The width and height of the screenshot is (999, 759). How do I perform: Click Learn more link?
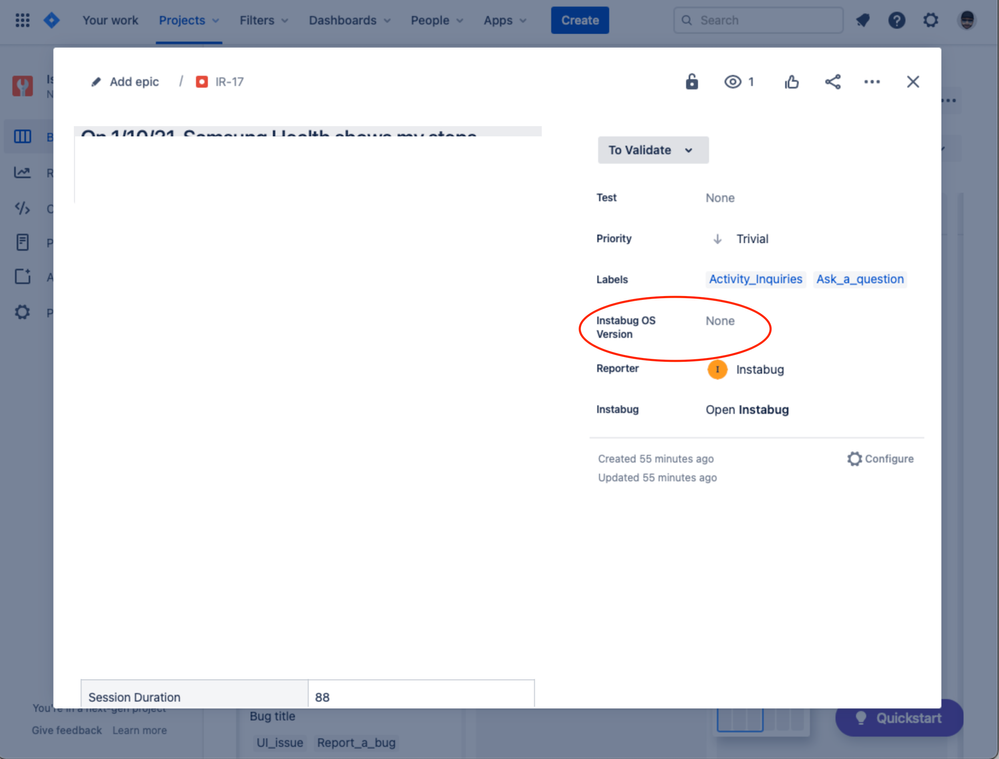tap(140, 730)
